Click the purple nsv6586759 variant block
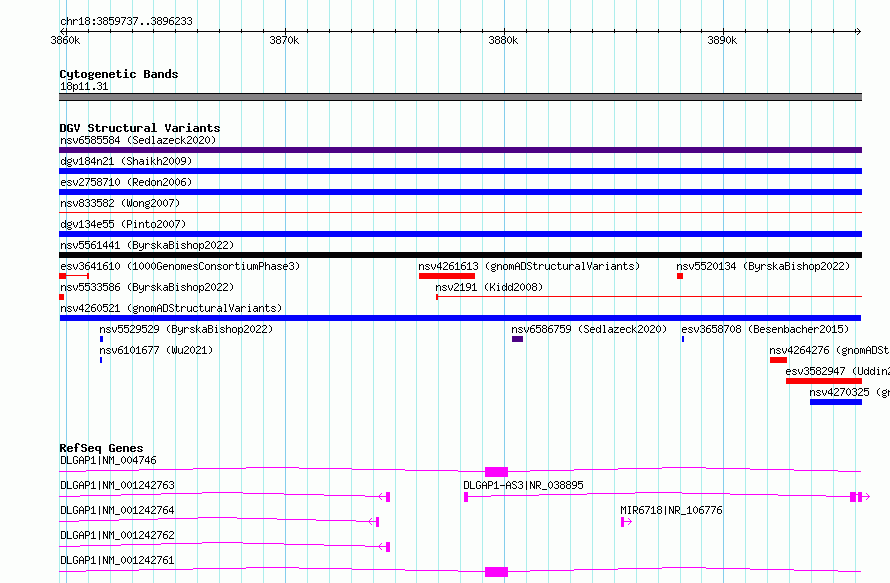The height and width of the screenshot is (583, 890). [x=517, y=339]
